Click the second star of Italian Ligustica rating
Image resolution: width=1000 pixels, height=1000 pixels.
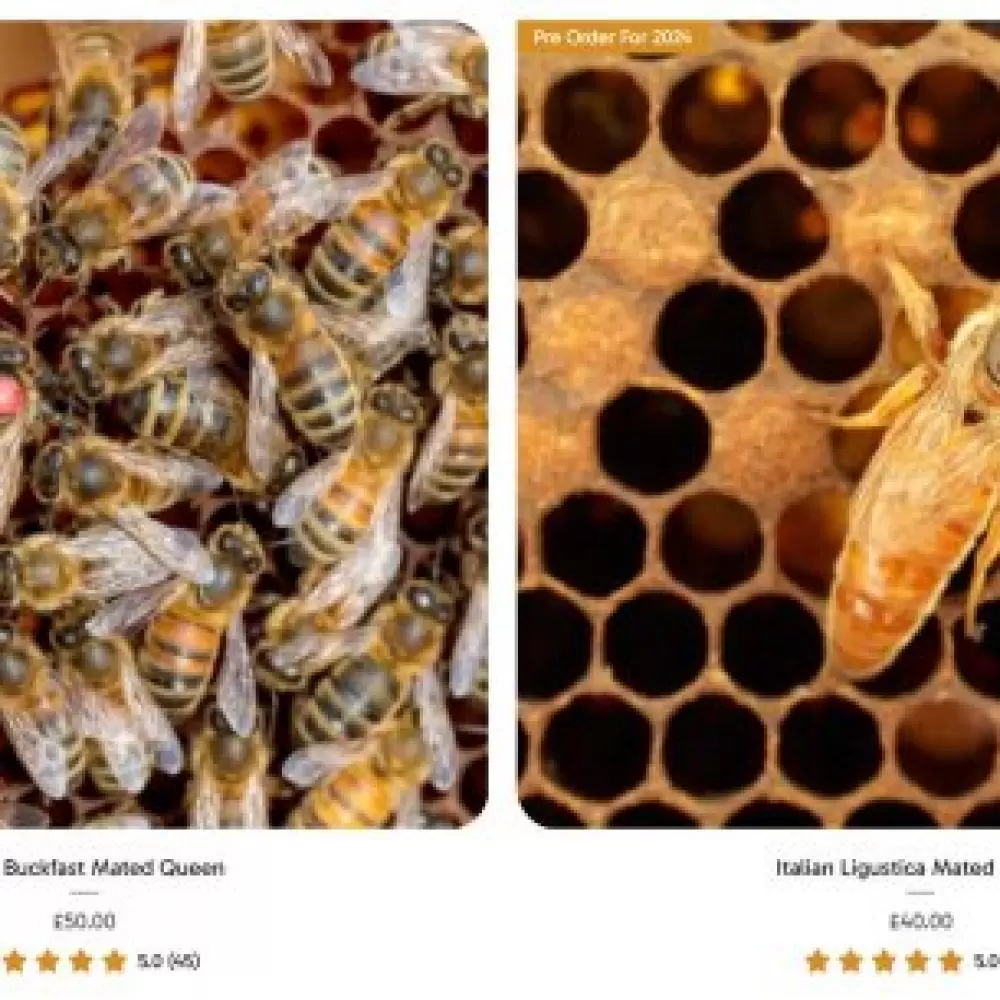click(x=851, y=961)
